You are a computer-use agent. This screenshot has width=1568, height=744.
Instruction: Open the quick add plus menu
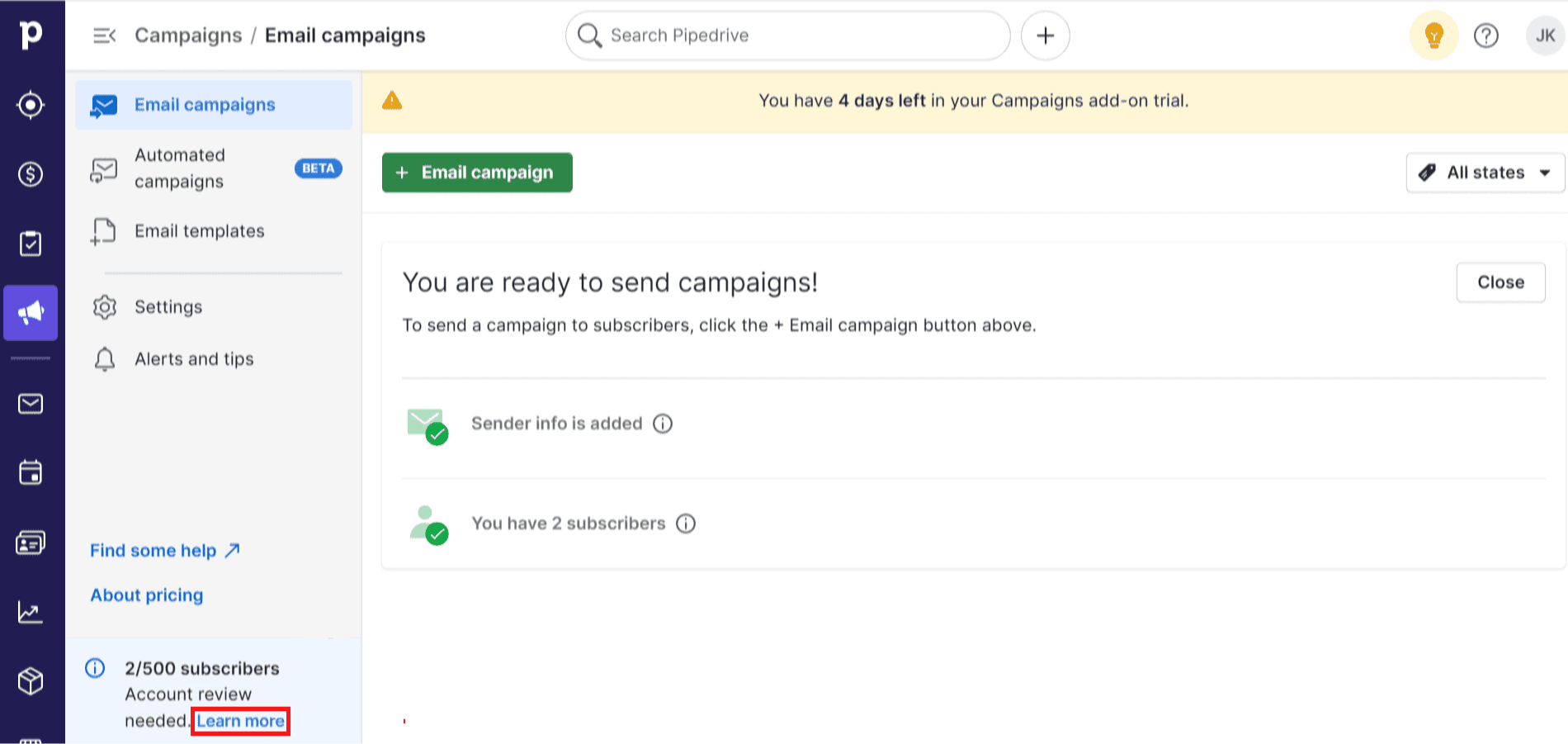1045,36
